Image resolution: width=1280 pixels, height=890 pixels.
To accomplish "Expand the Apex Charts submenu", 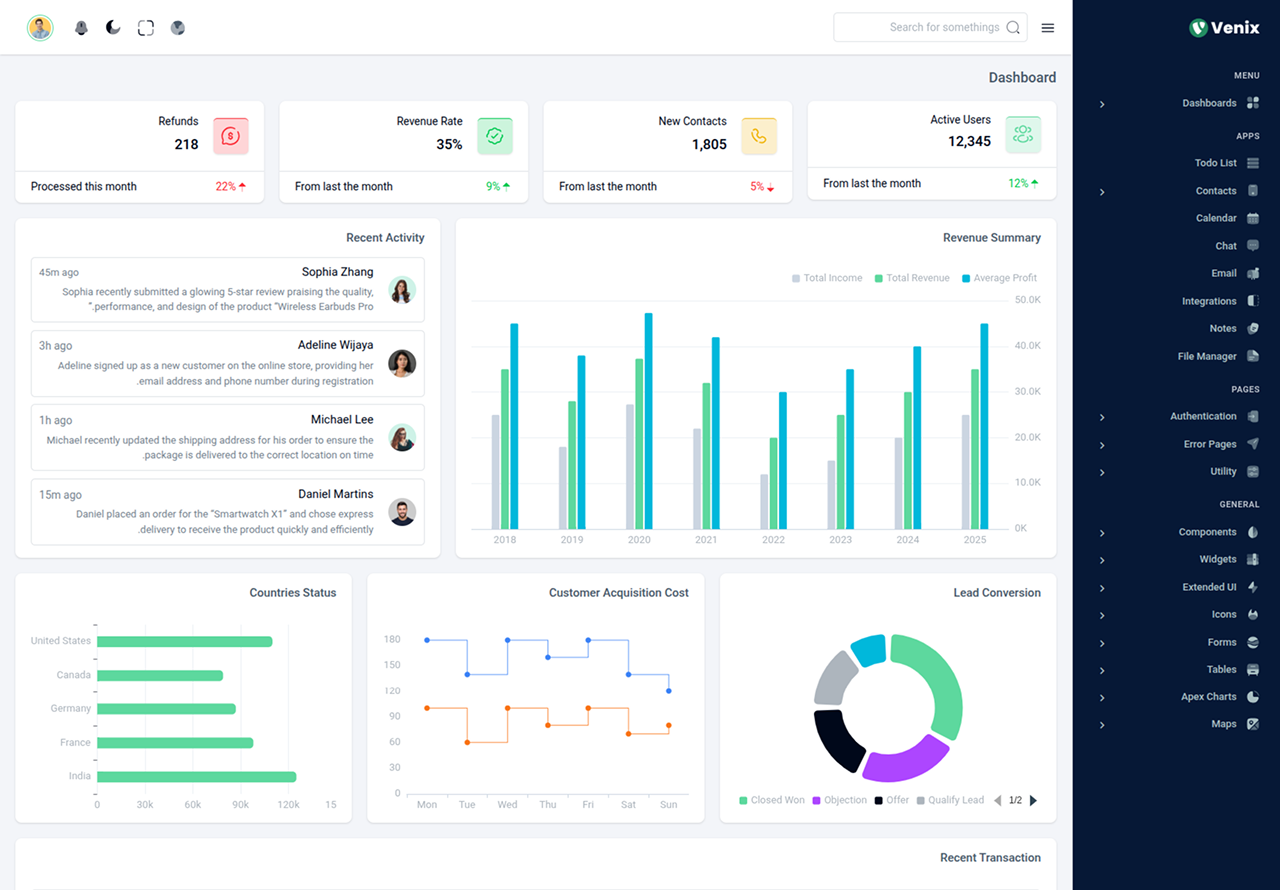I will (1208, 697).
